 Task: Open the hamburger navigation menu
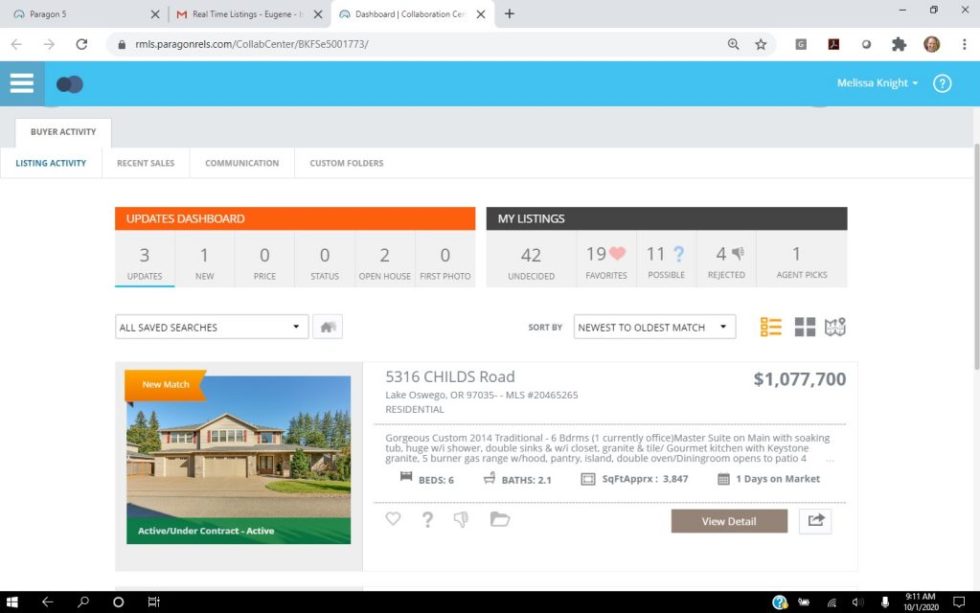pos(21,84)
